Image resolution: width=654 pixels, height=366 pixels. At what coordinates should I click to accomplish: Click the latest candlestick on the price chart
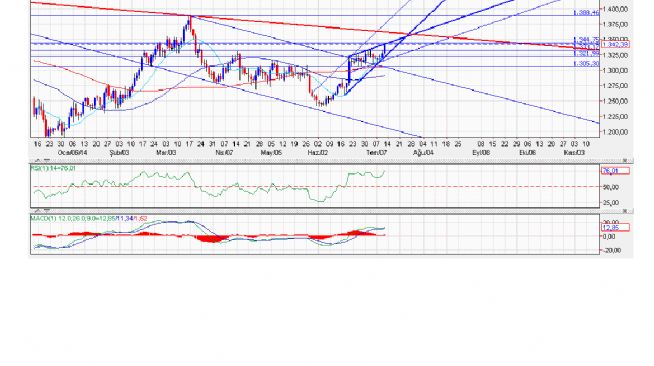pyautogui.click(x=385, y=50)
